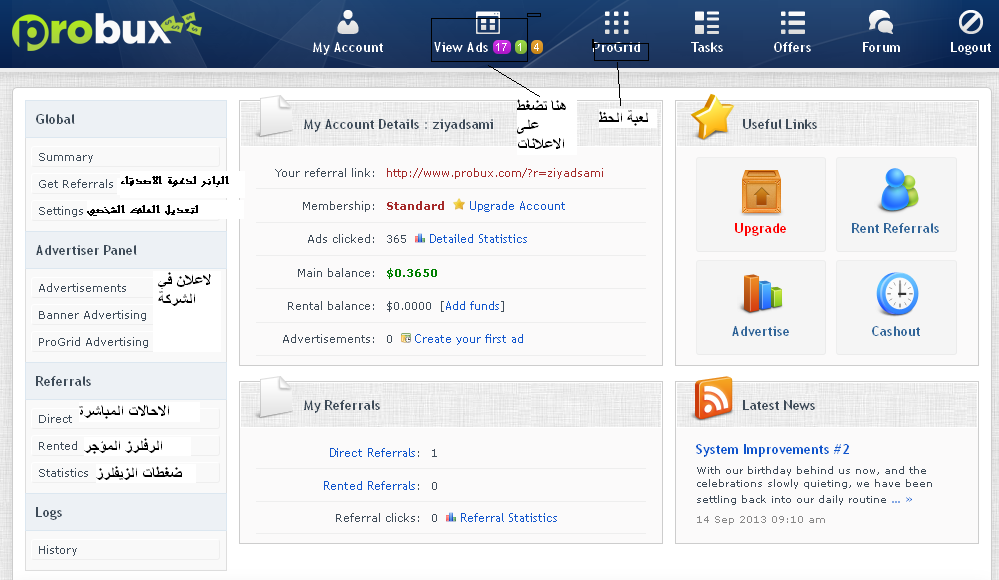Click the star icon beside Upgrade Account
Viewport: 999px width, 580px height.
pyautogui.click(x=459, y=205)
